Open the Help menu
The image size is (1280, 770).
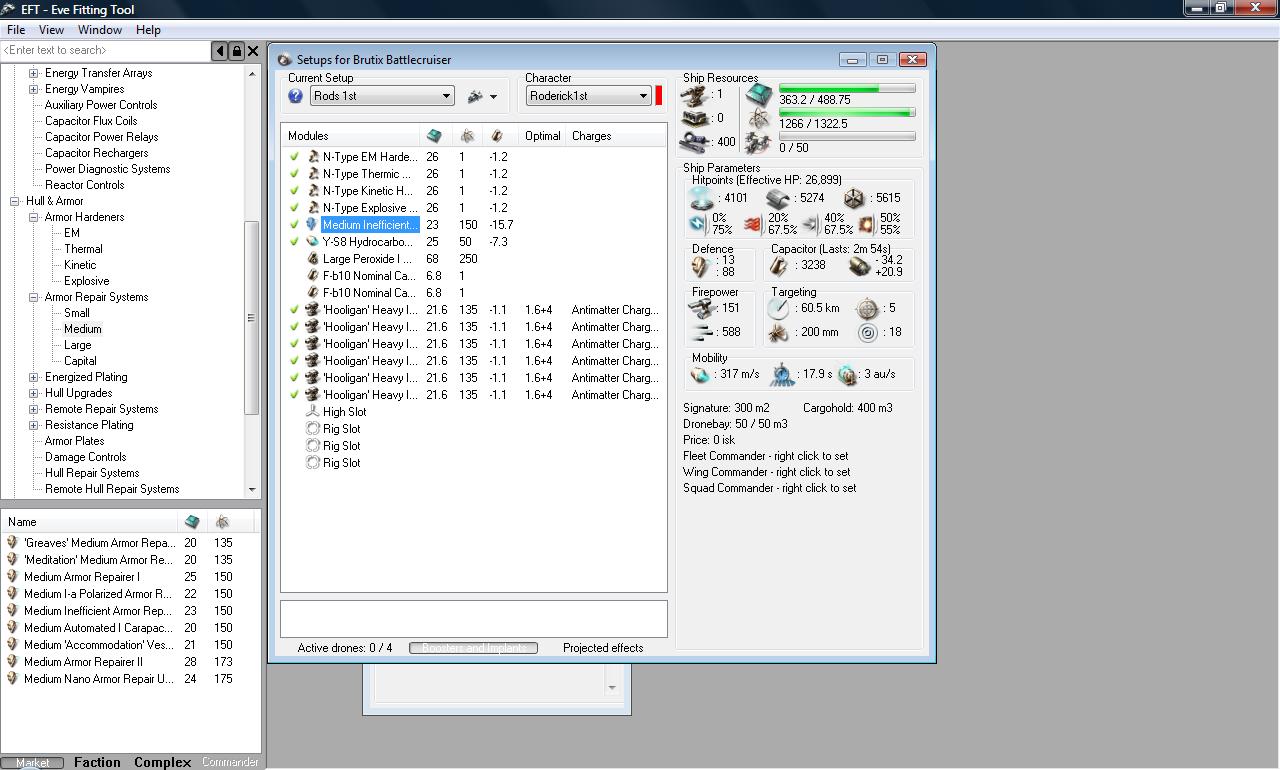point(148,30)
